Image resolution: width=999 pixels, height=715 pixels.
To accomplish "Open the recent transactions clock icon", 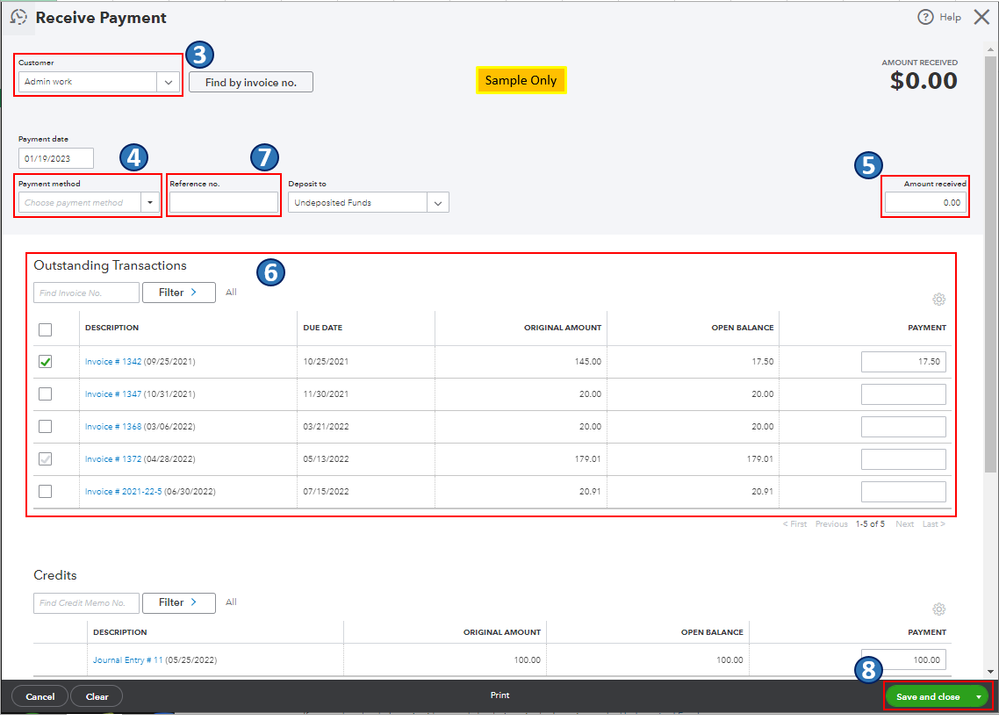I will pyautogui.click(x=18, y=17).
